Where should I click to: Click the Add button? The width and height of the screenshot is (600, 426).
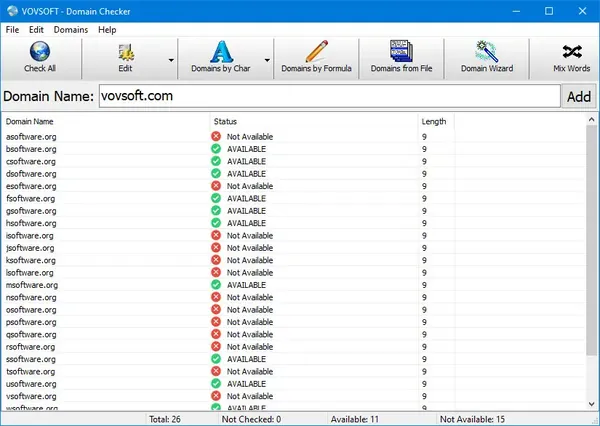tap(579, 96)
